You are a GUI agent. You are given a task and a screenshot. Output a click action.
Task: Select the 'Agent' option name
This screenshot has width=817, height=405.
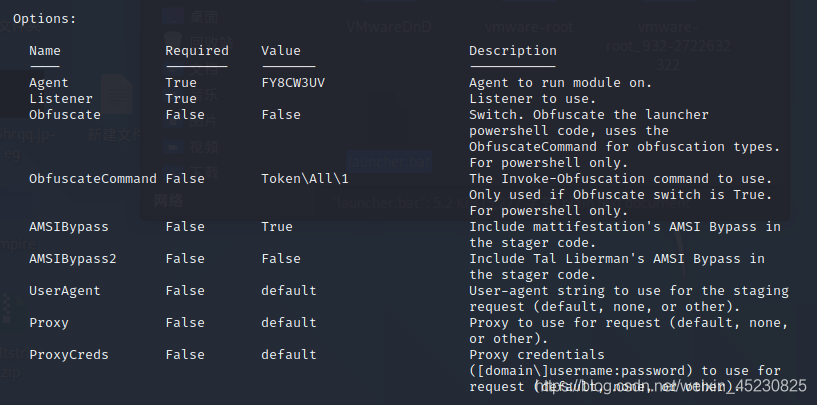(x=48, y=83)
